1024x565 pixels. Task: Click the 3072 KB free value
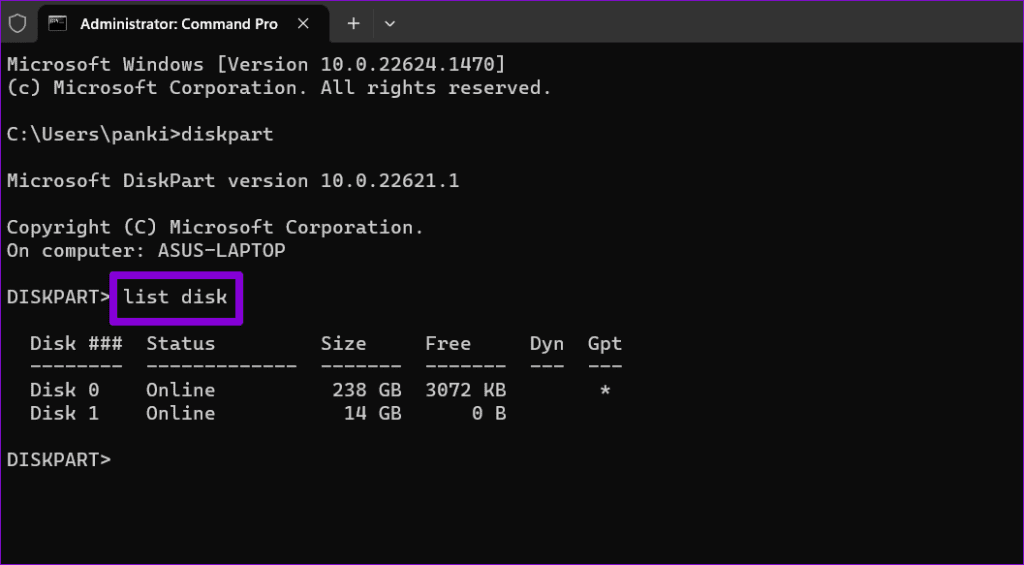click(465, 390)
